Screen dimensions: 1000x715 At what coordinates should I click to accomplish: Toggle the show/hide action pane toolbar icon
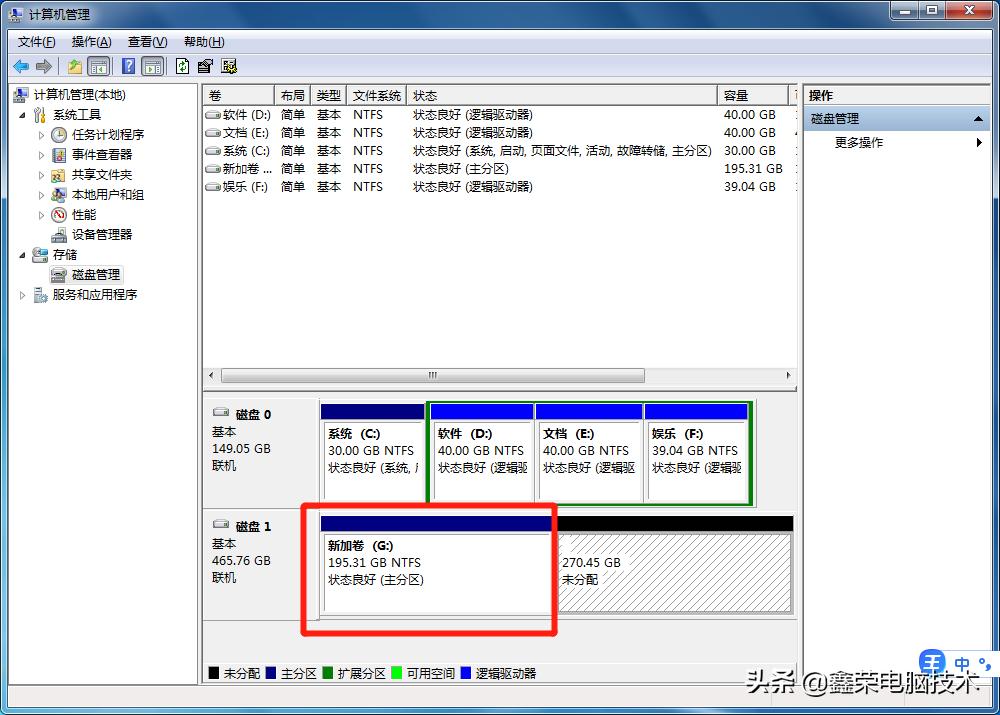(x=152, y=66)
